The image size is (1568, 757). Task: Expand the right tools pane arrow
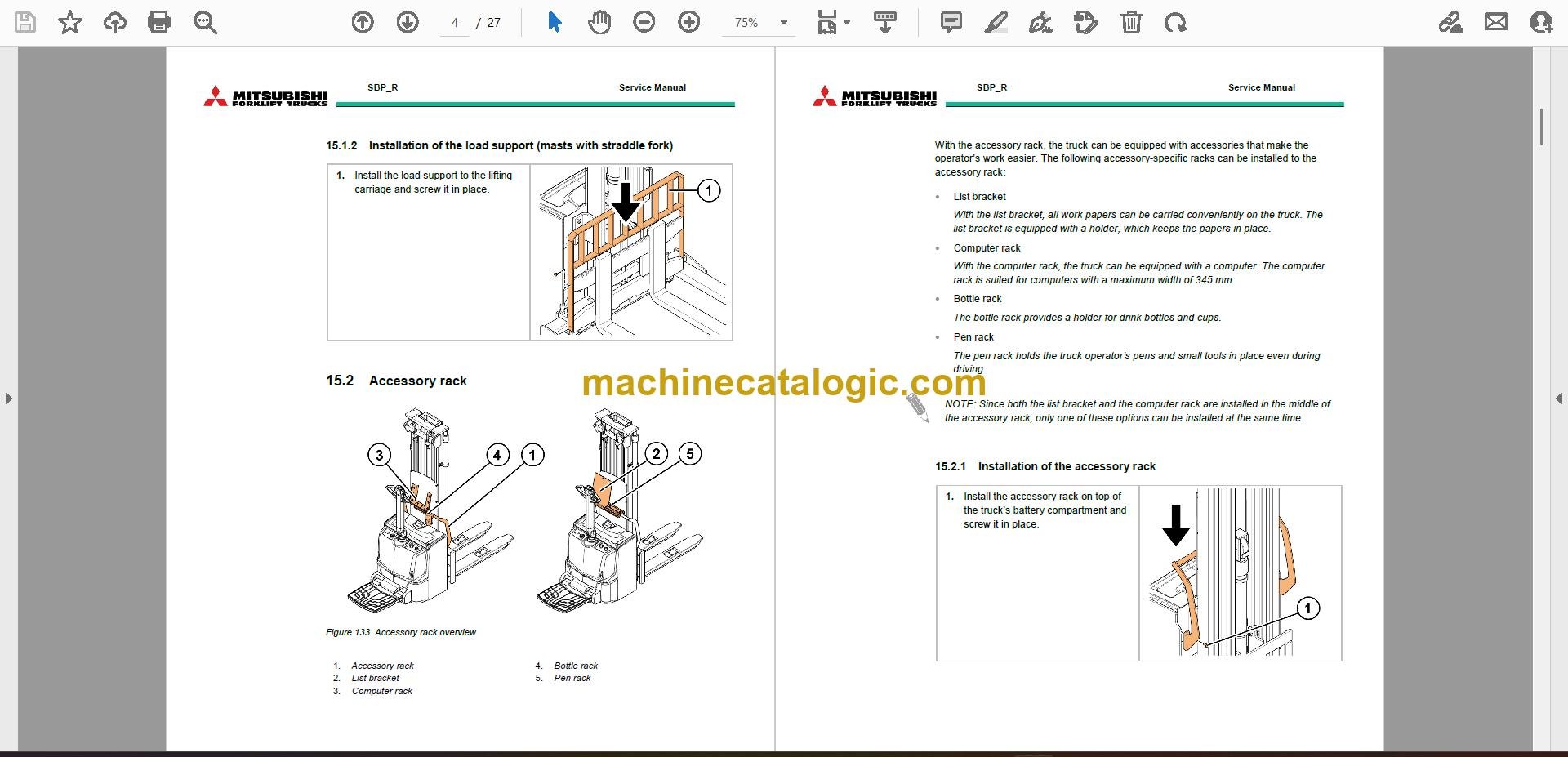1559,399
